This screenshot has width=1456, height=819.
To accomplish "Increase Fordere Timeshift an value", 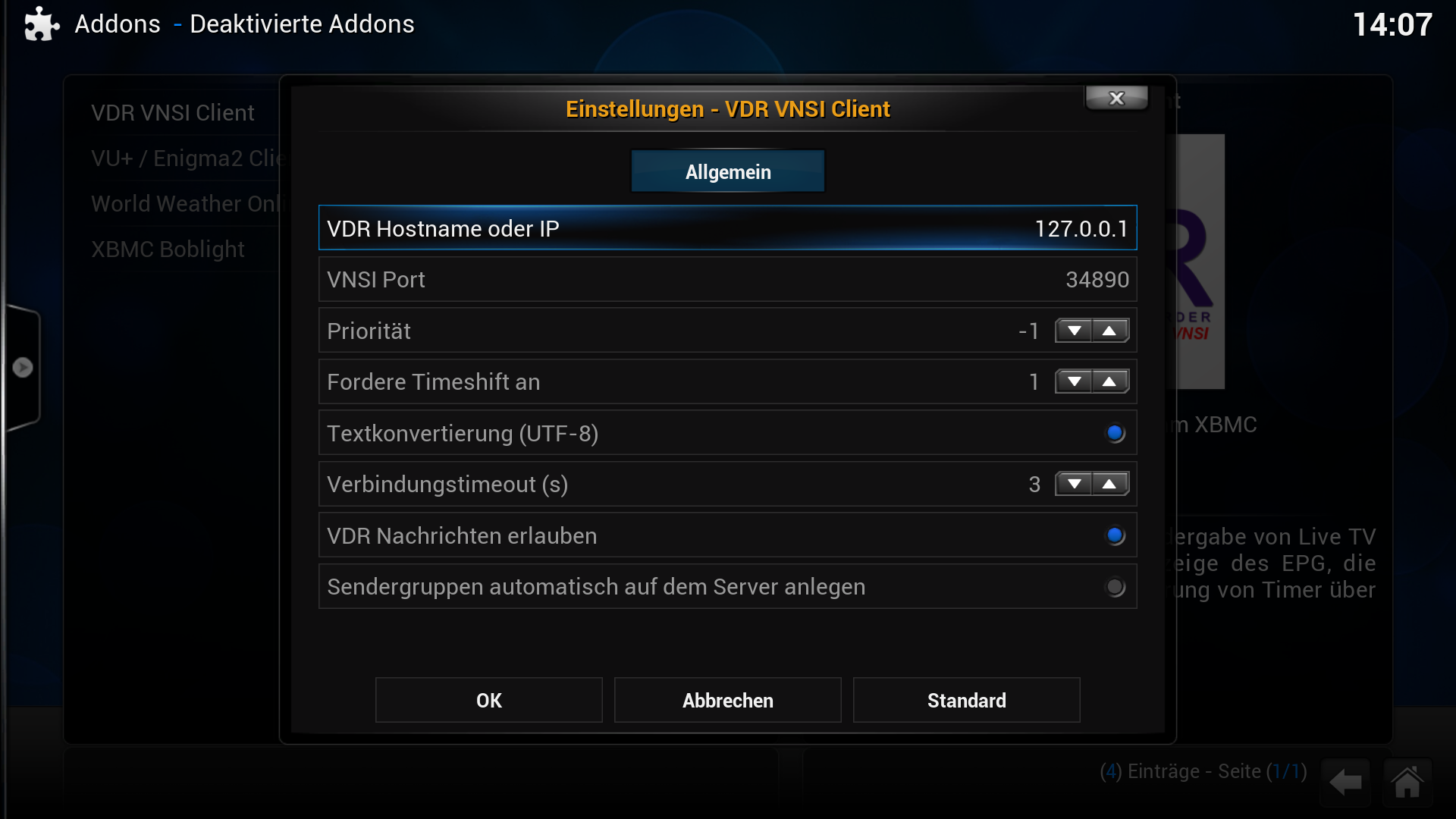I will pos(1109,381).
